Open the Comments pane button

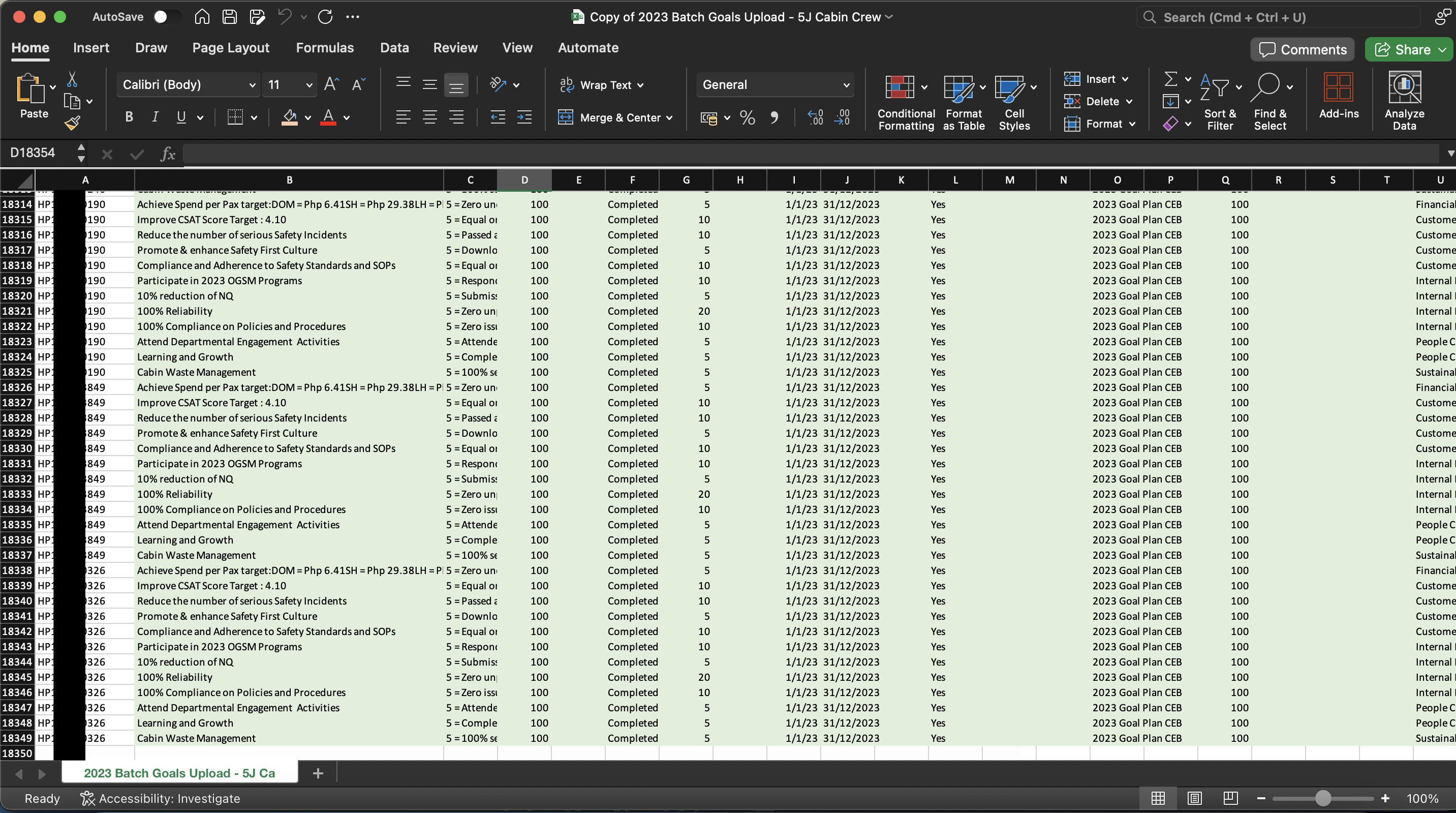click(x=1302, y=50)
